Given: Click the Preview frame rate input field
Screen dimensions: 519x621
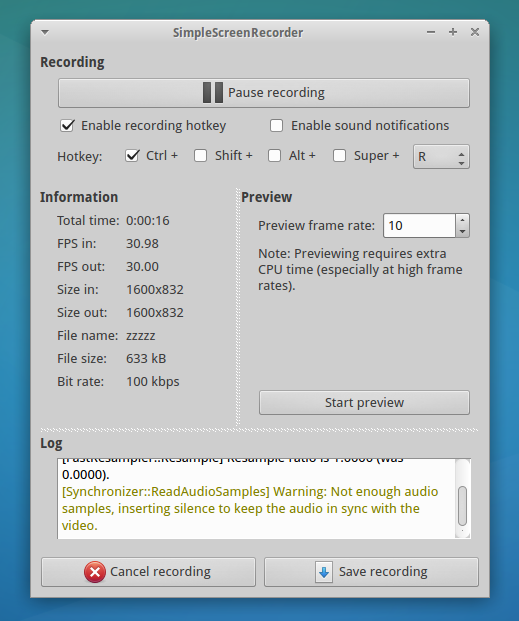Looking at the screenshot, I should [419, 226].
